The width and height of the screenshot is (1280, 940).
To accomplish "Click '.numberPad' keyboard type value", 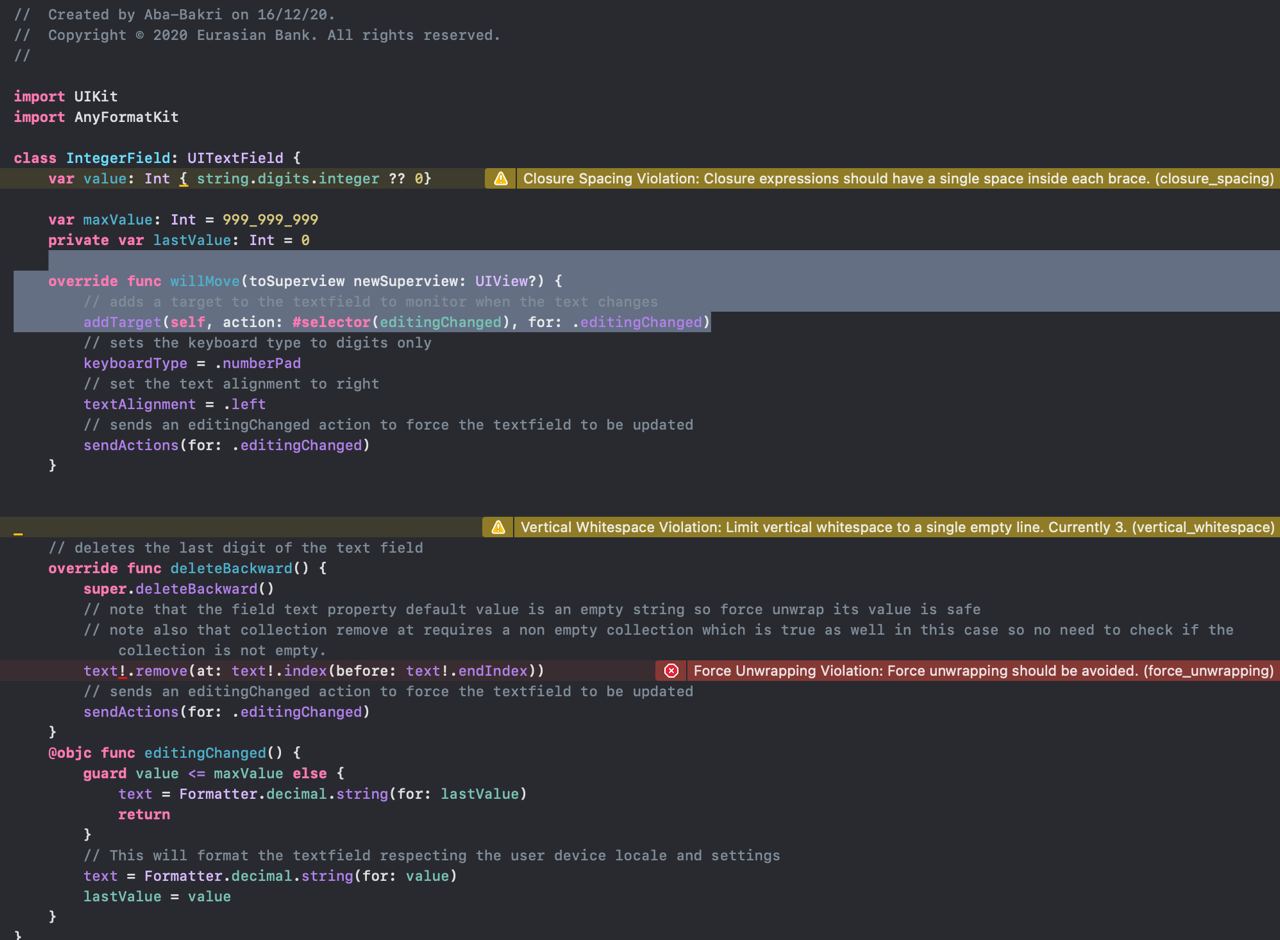I will 257,363.
